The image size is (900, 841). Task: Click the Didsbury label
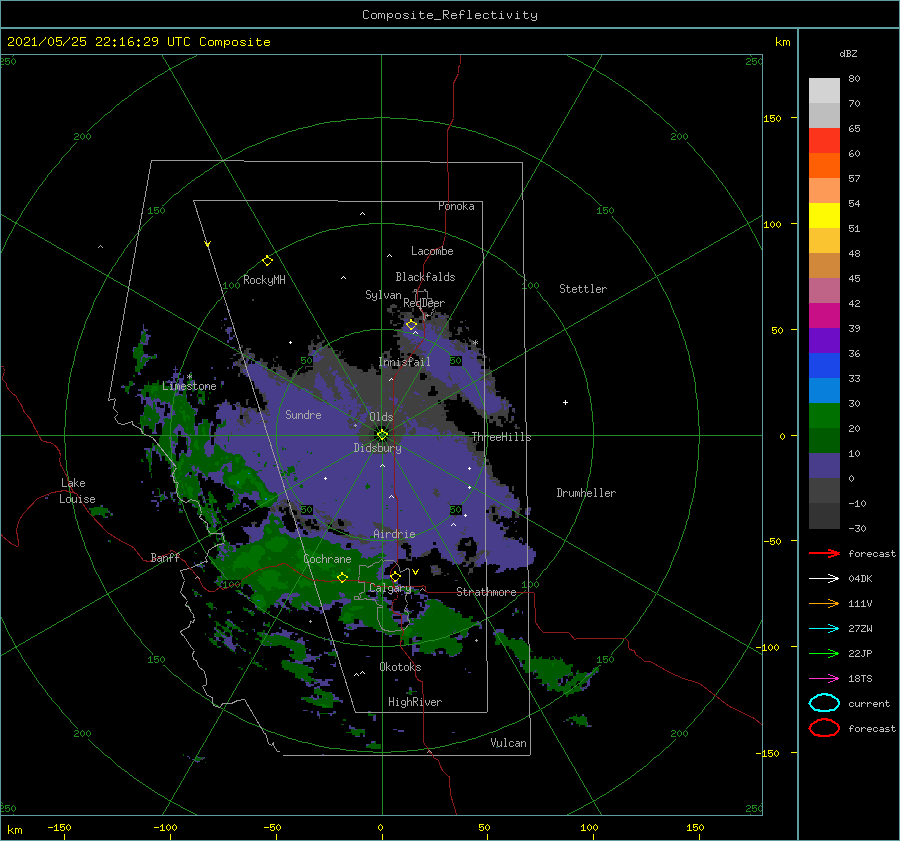(x=377, y=448)
